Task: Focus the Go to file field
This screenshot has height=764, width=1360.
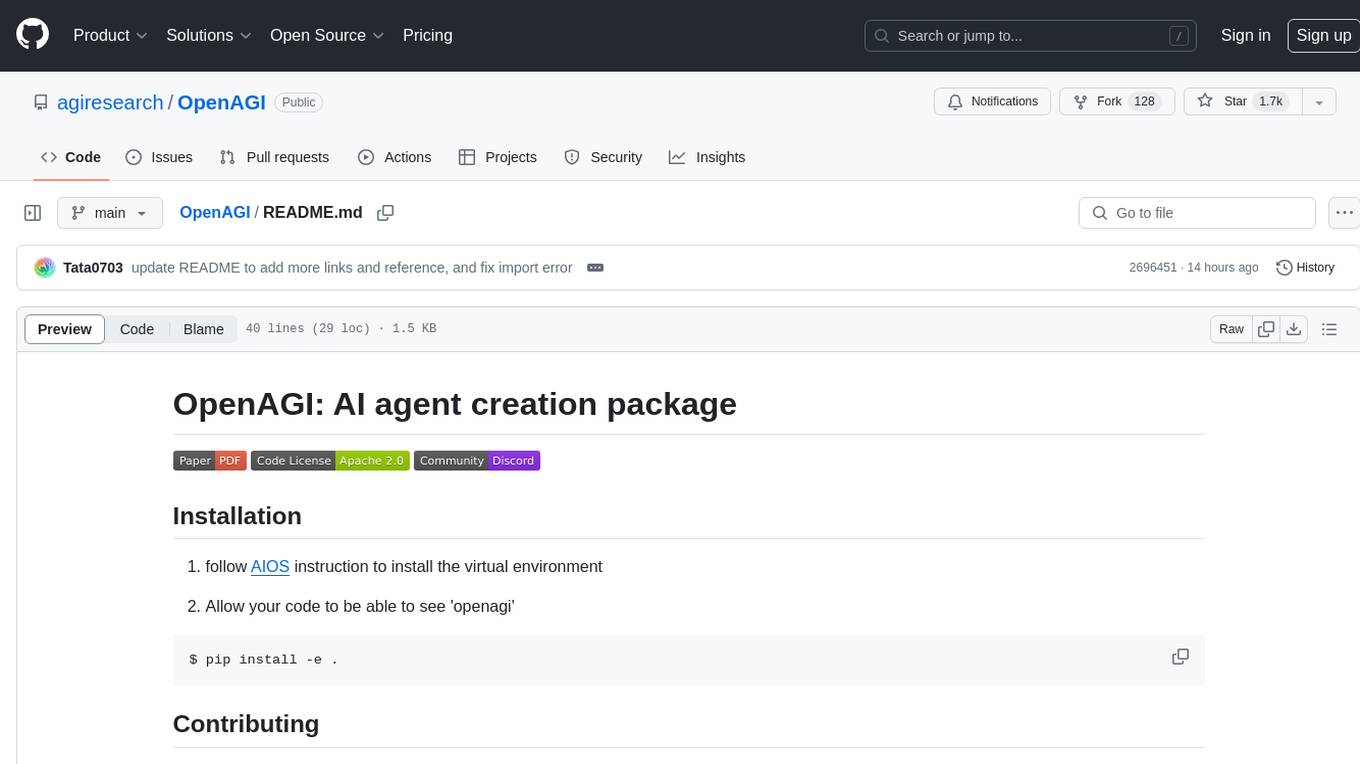Action: coord(1197,213)
